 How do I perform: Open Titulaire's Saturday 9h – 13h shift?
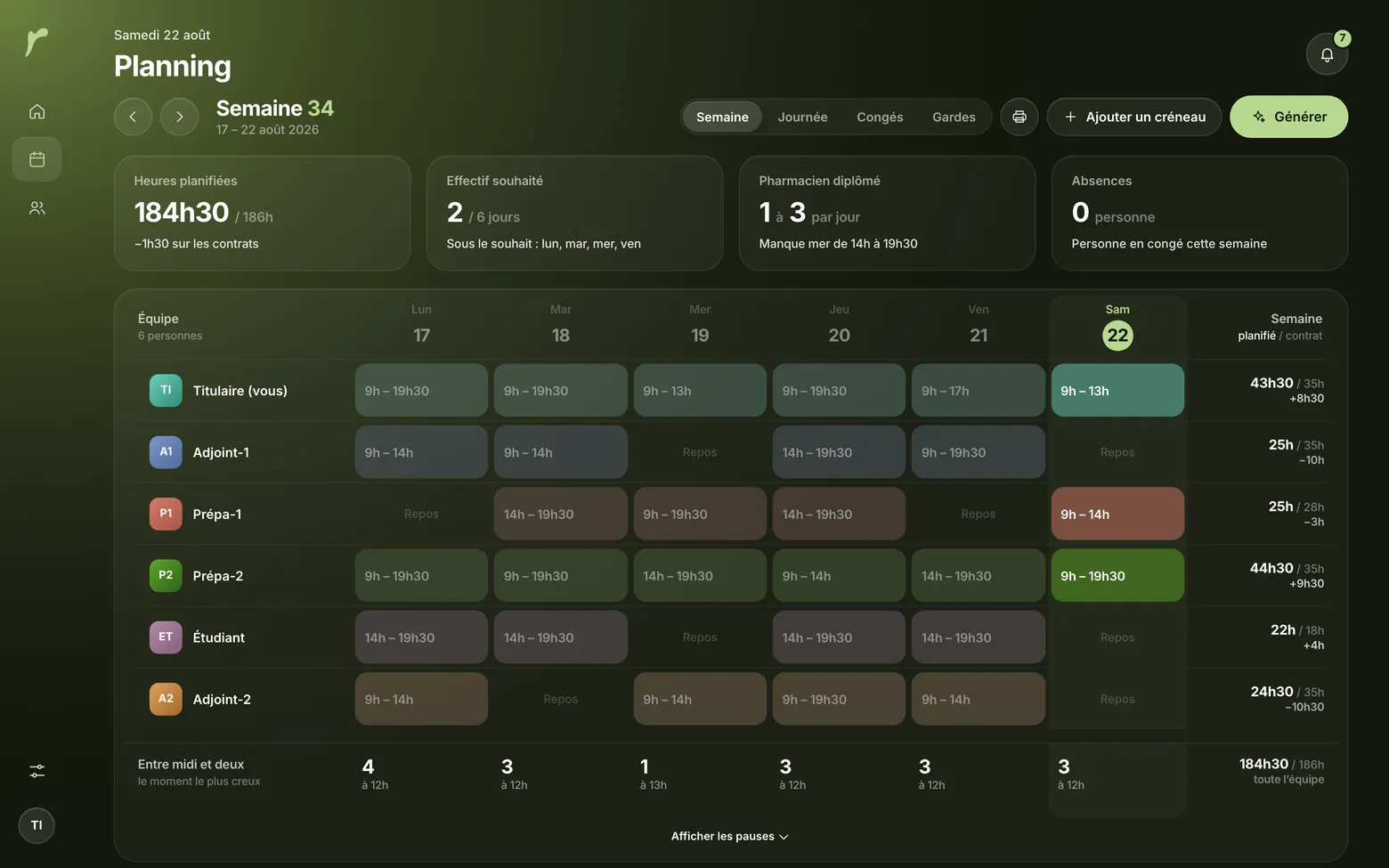pos(1117,390)
